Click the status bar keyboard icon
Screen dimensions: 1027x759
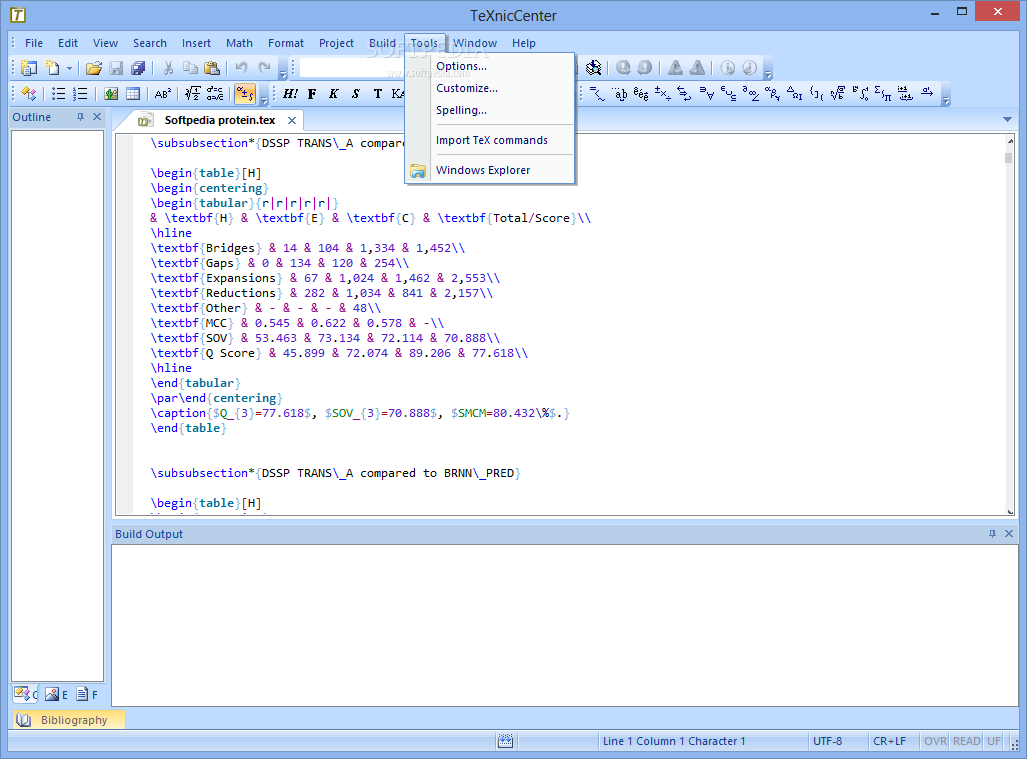pos(505,741)
